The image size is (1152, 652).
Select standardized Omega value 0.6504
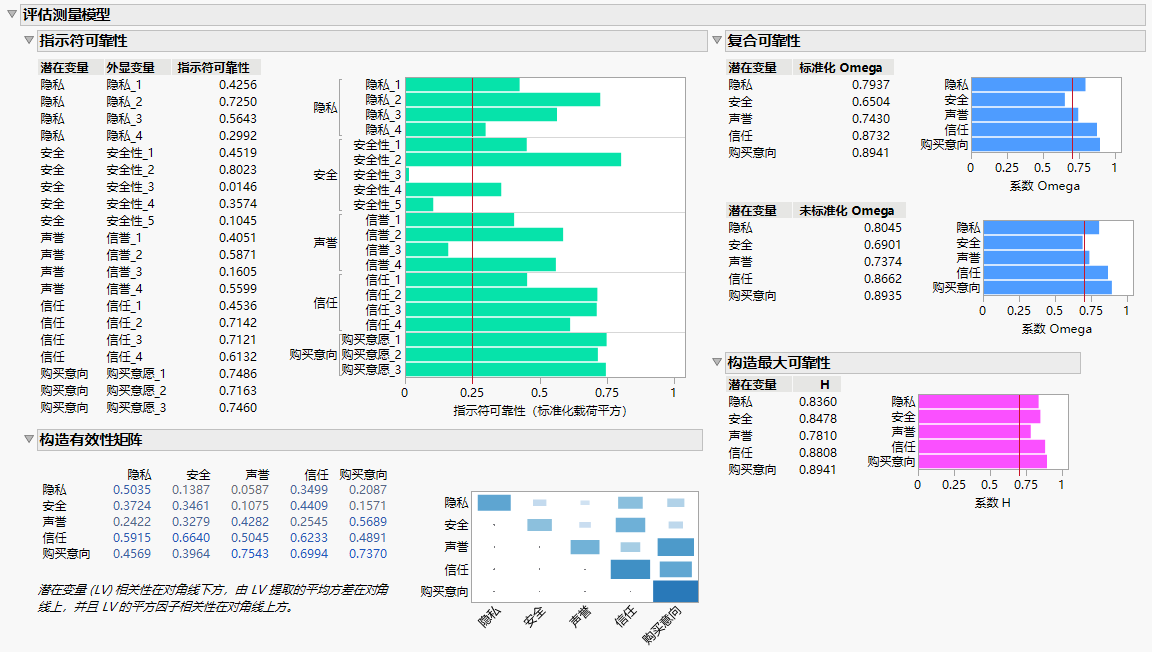tap(871, 101)
